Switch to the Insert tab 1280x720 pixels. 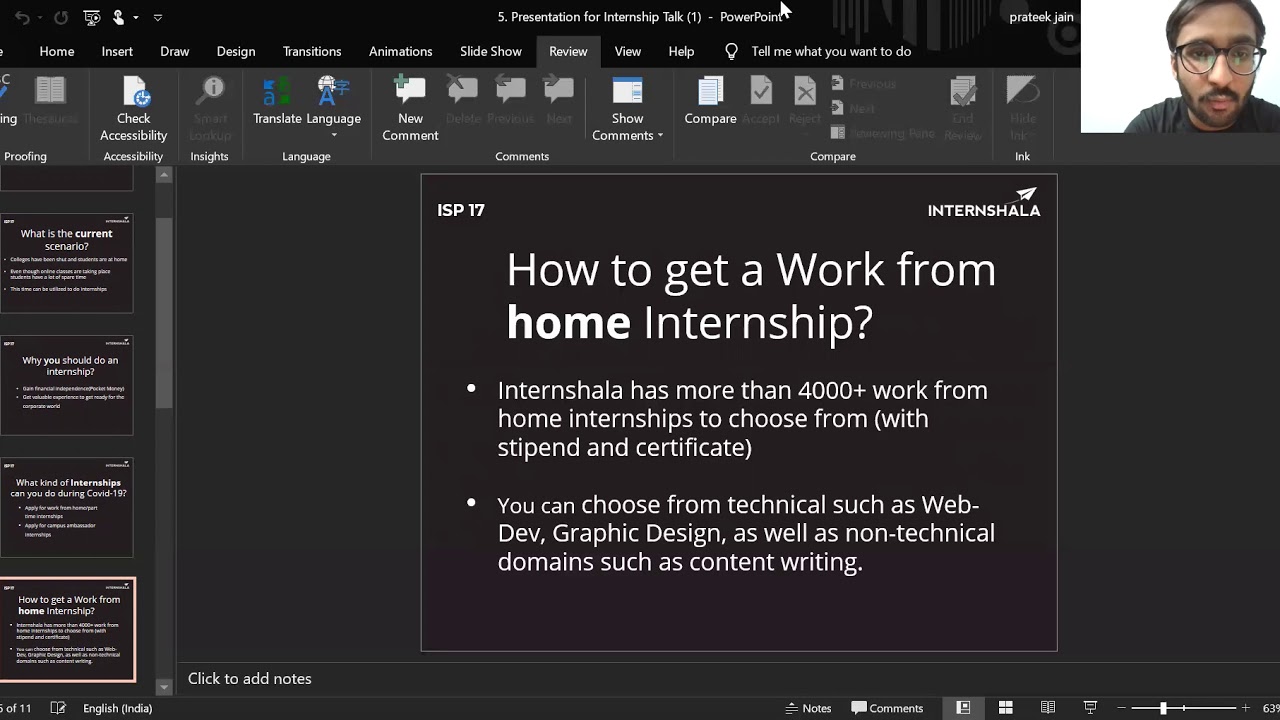click(117, 51)
